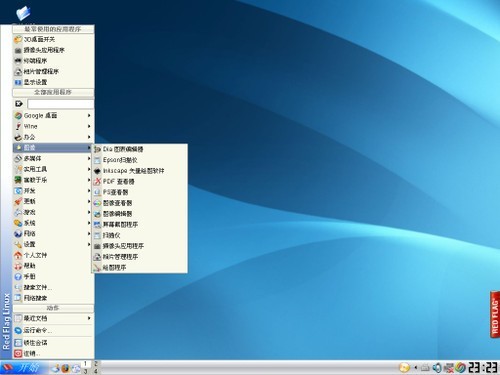Click the yellow round icon in system tray
Screen dimensions: 500x375
point(404,368)
